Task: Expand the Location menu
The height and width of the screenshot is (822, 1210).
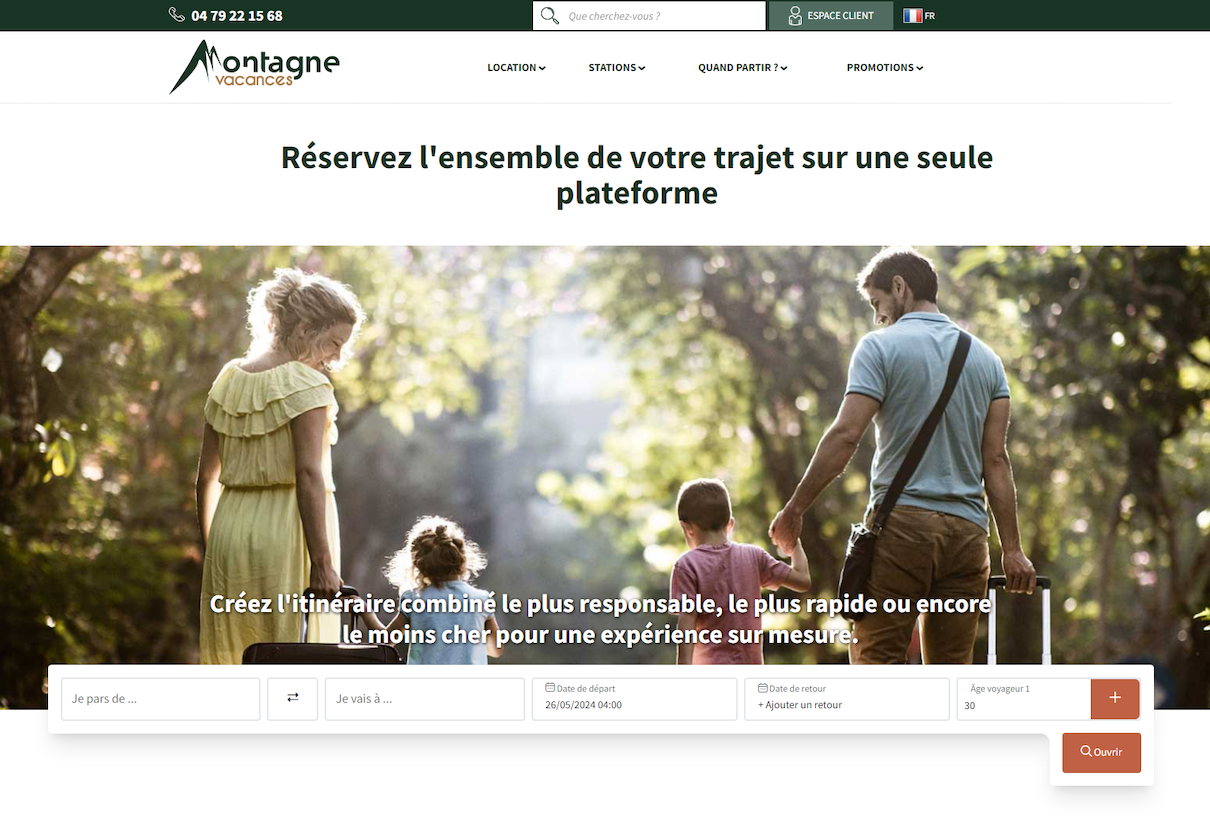Action: tap(516, 68)
